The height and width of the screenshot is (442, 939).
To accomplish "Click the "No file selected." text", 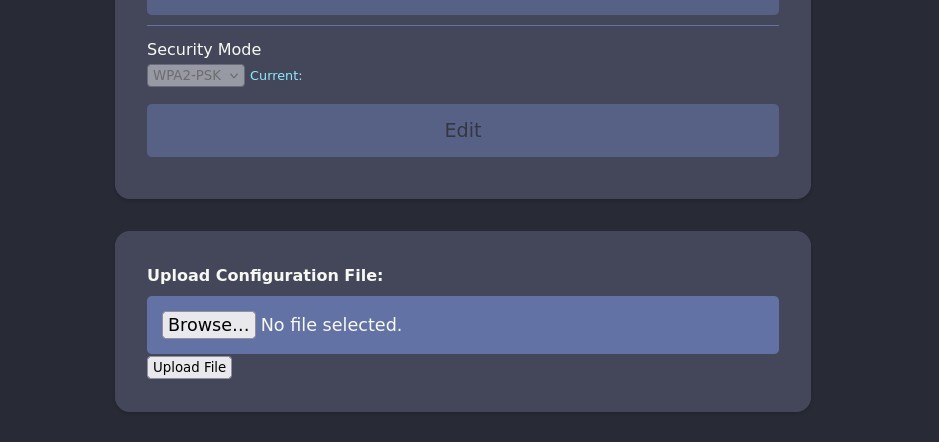I will pyautogui.click(x=331, y=325).
